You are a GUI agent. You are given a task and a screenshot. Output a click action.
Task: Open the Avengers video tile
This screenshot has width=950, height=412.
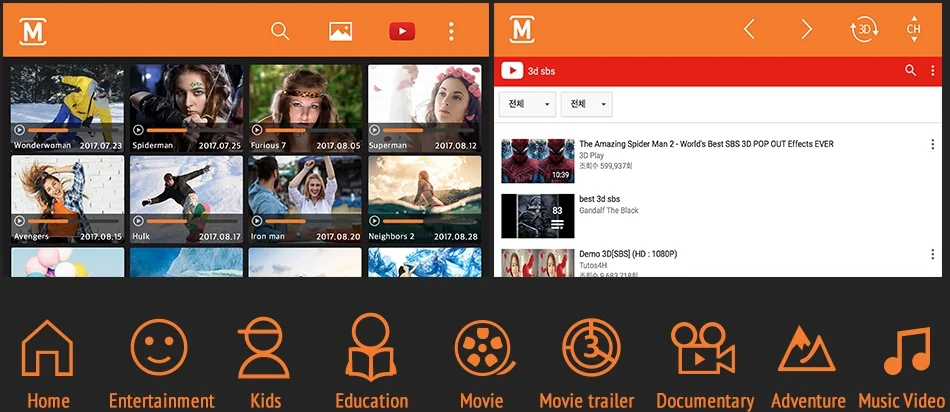coord(67,199)
